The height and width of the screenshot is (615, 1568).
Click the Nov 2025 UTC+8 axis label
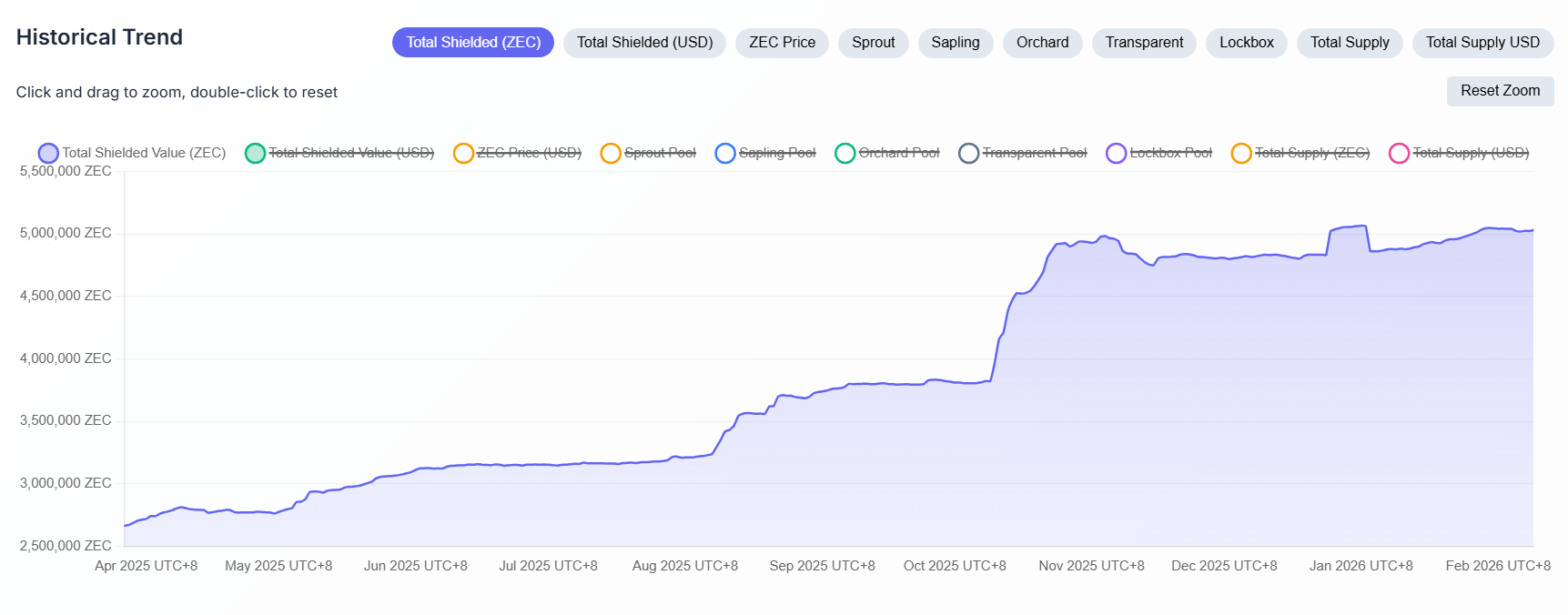1091,566
